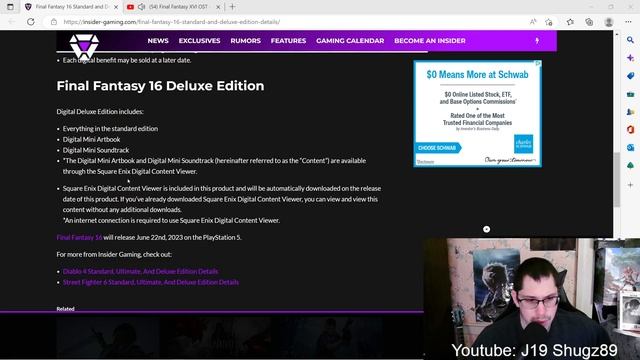The image size is (640, 360).
Task: Open the EXCLUSIVES menu item
Action: tap(199, 41)
